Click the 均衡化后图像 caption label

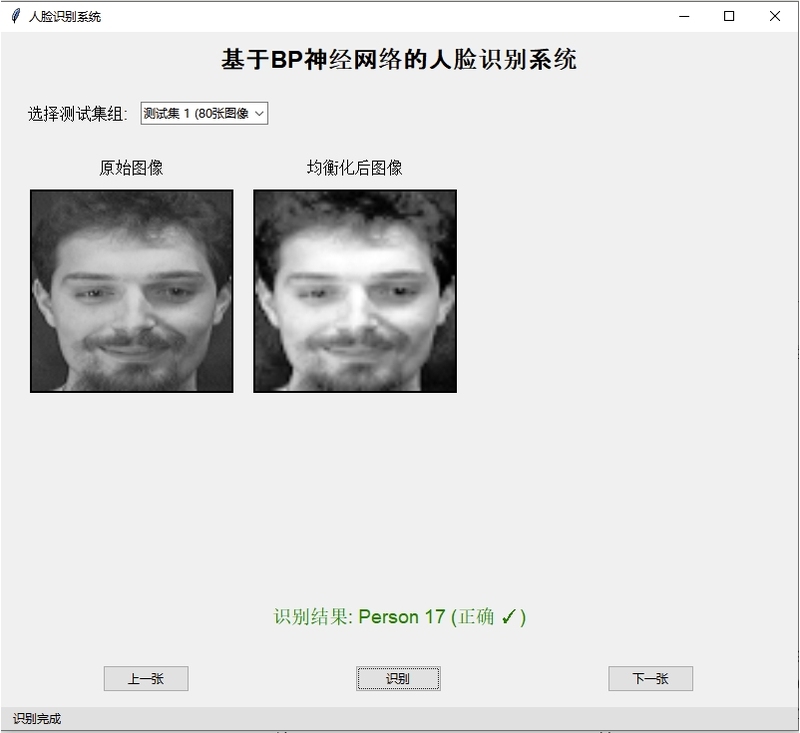point(355,168)
